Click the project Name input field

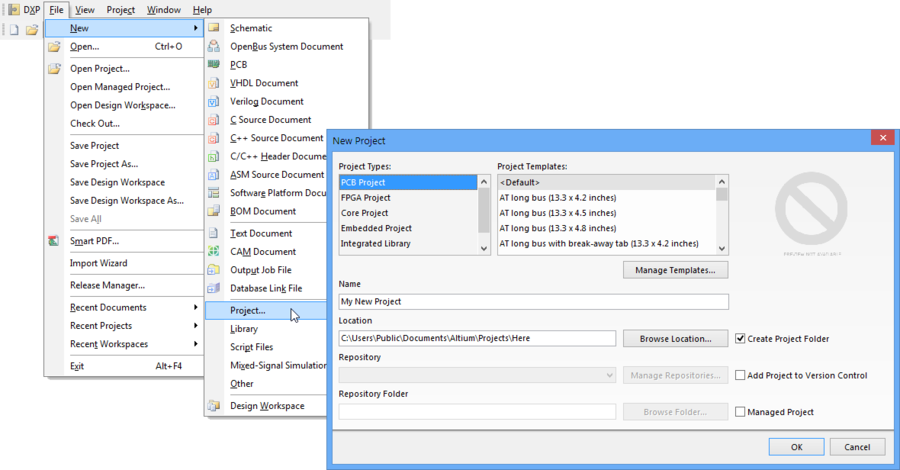(534, 302)
